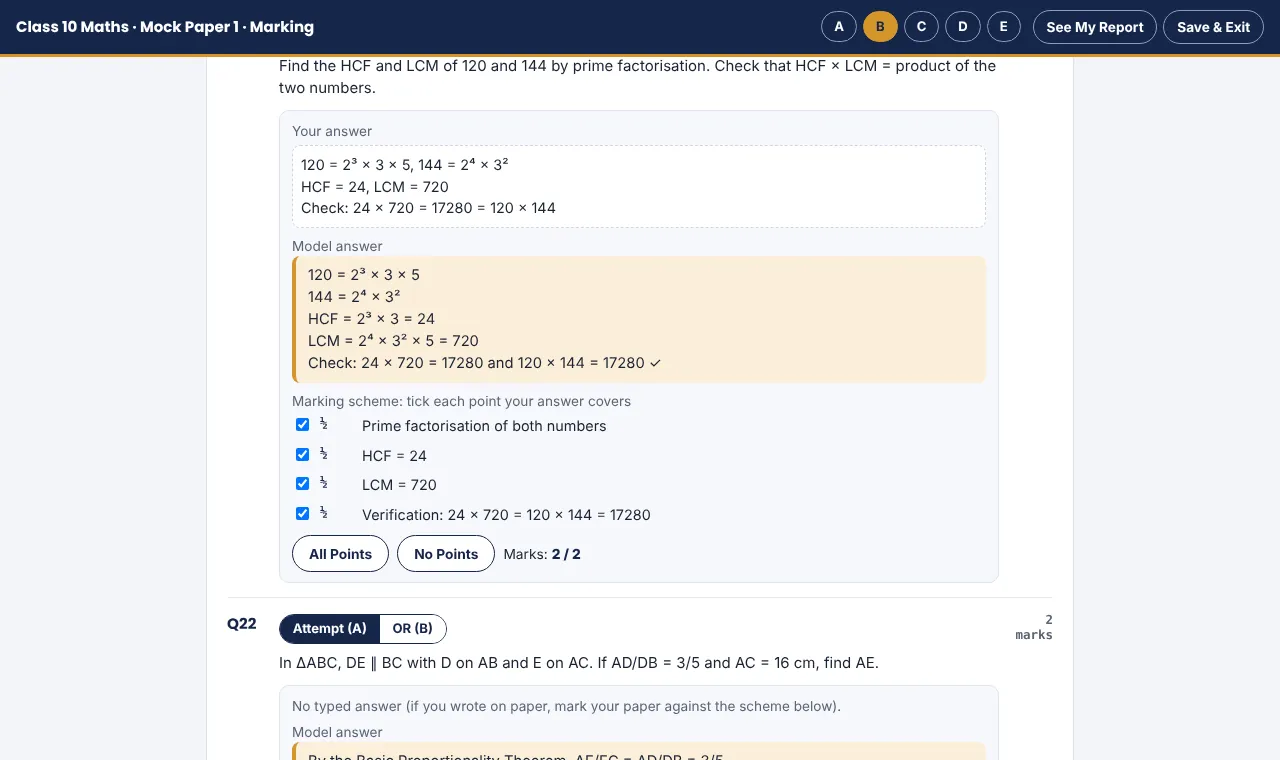Screen dimensions: 1280x760
Task: Switch to section D
Action: click(x=962, y=27)
